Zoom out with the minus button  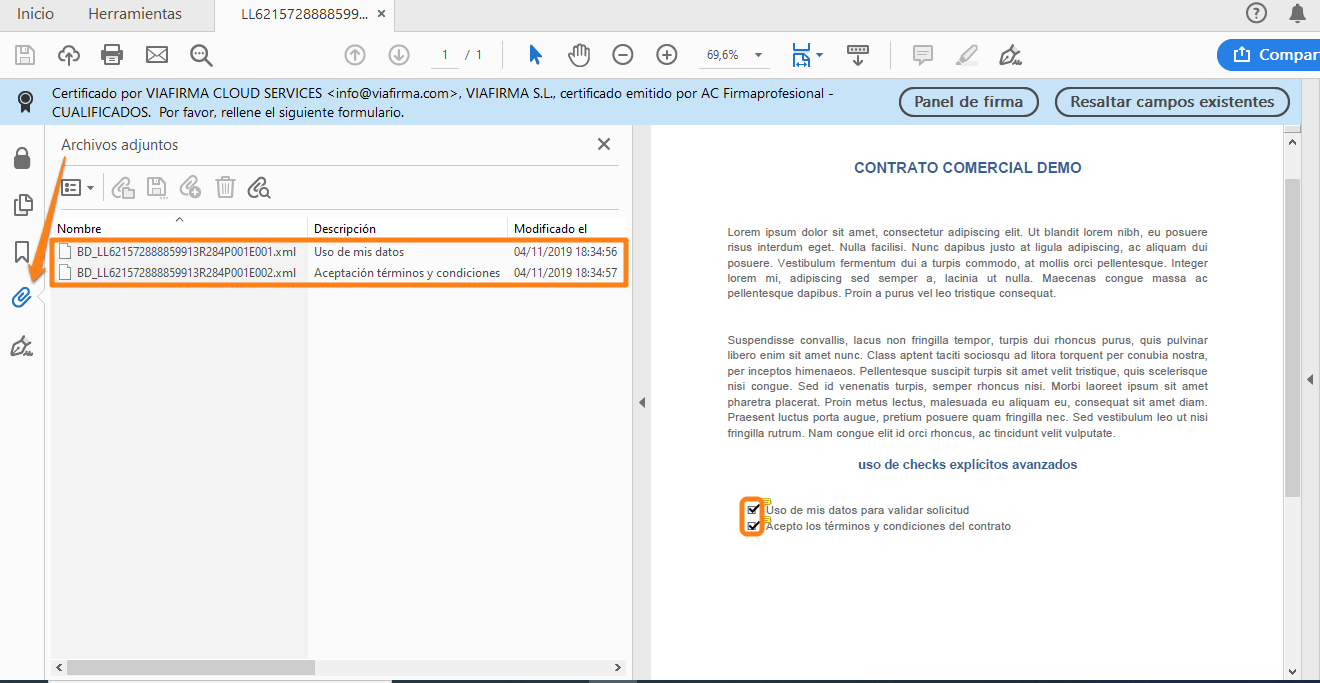coord(623,55)
